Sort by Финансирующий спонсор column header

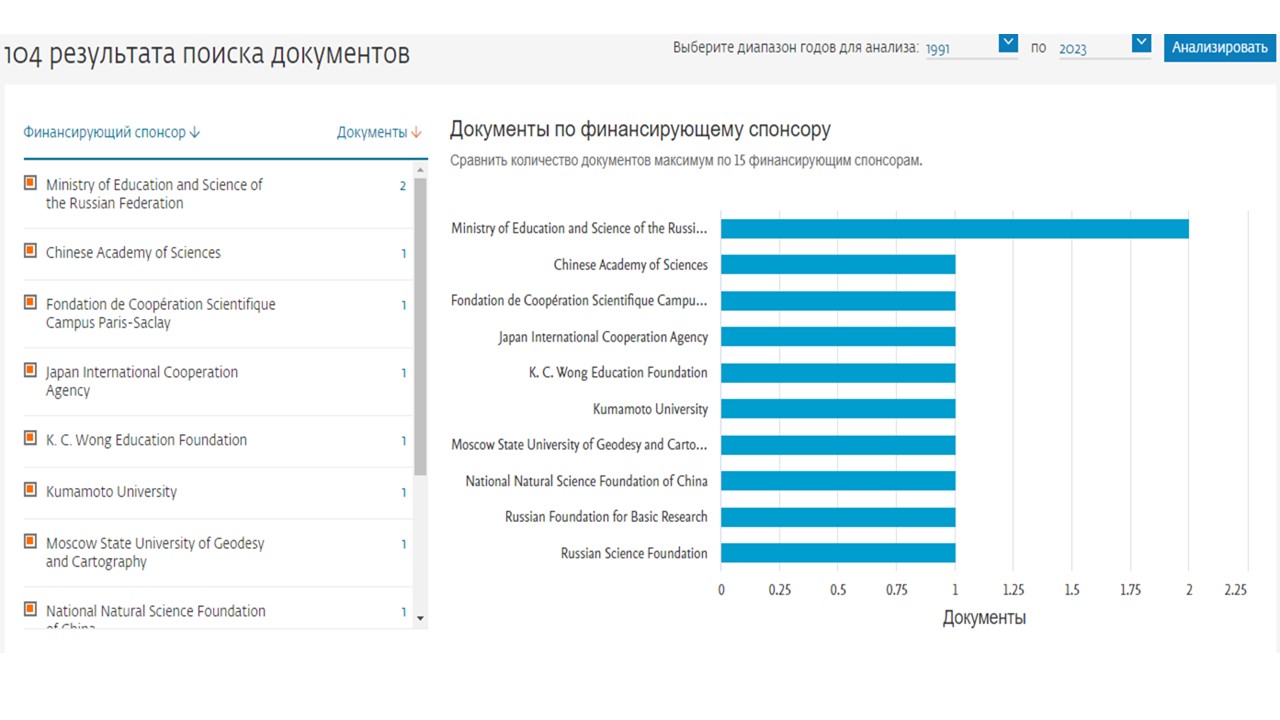(x=111, y=132)
